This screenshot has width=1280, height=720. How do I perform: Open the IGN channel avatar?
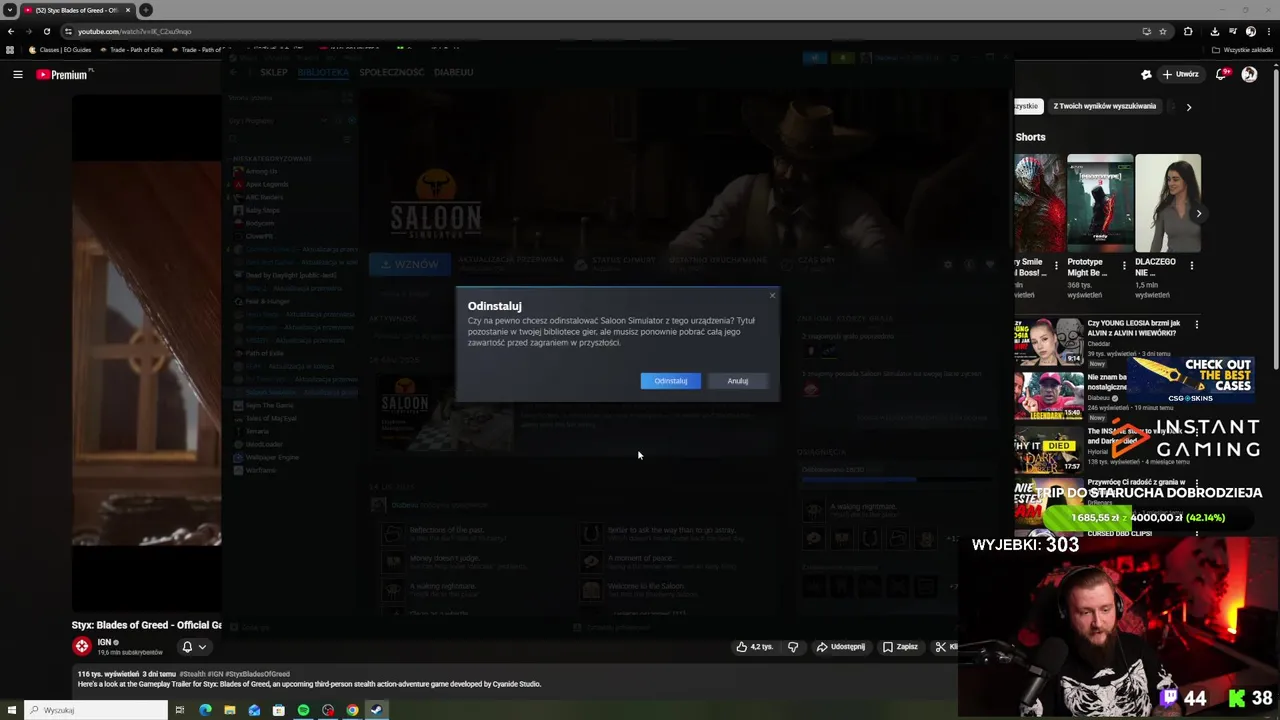point(82,646)
